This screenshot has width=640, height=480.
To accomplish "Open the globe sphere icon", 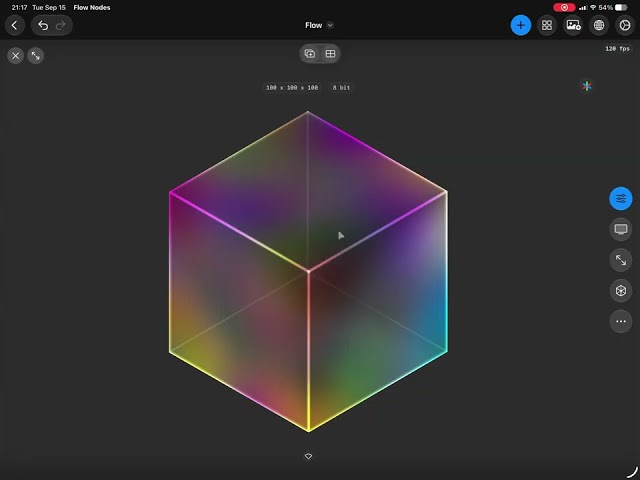I will 599,25.
